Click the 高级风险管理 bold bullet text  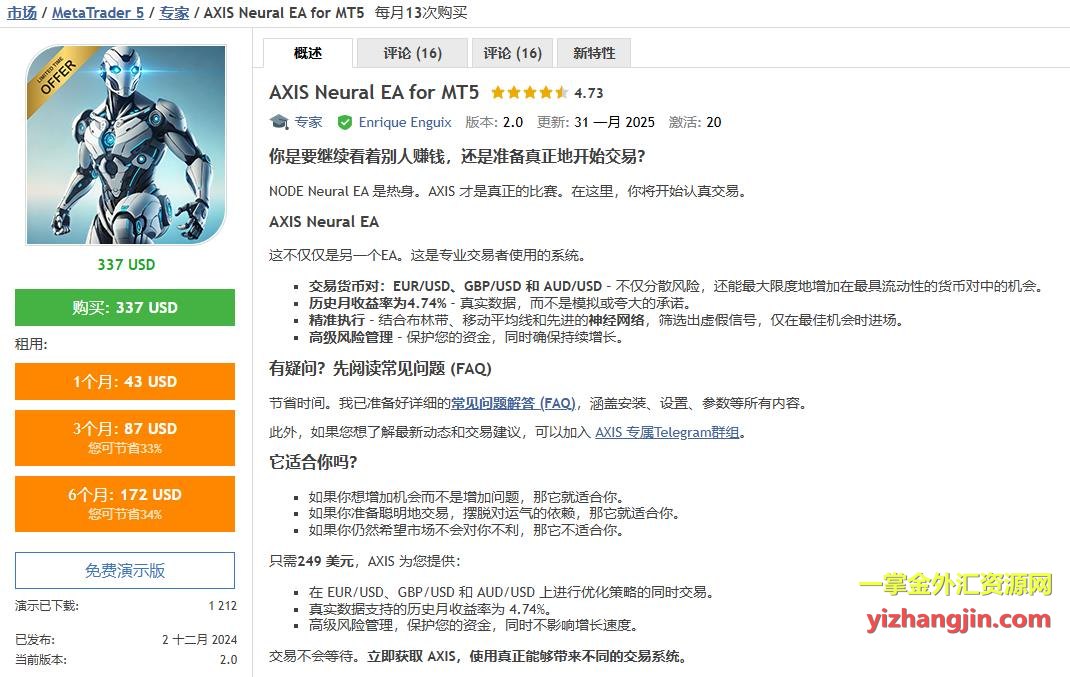351,337
